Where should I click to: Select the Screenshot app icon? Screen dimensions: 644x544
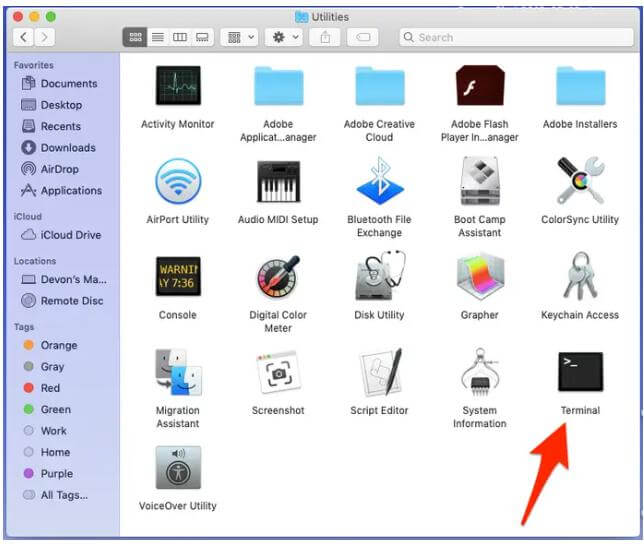click(278, 372)
